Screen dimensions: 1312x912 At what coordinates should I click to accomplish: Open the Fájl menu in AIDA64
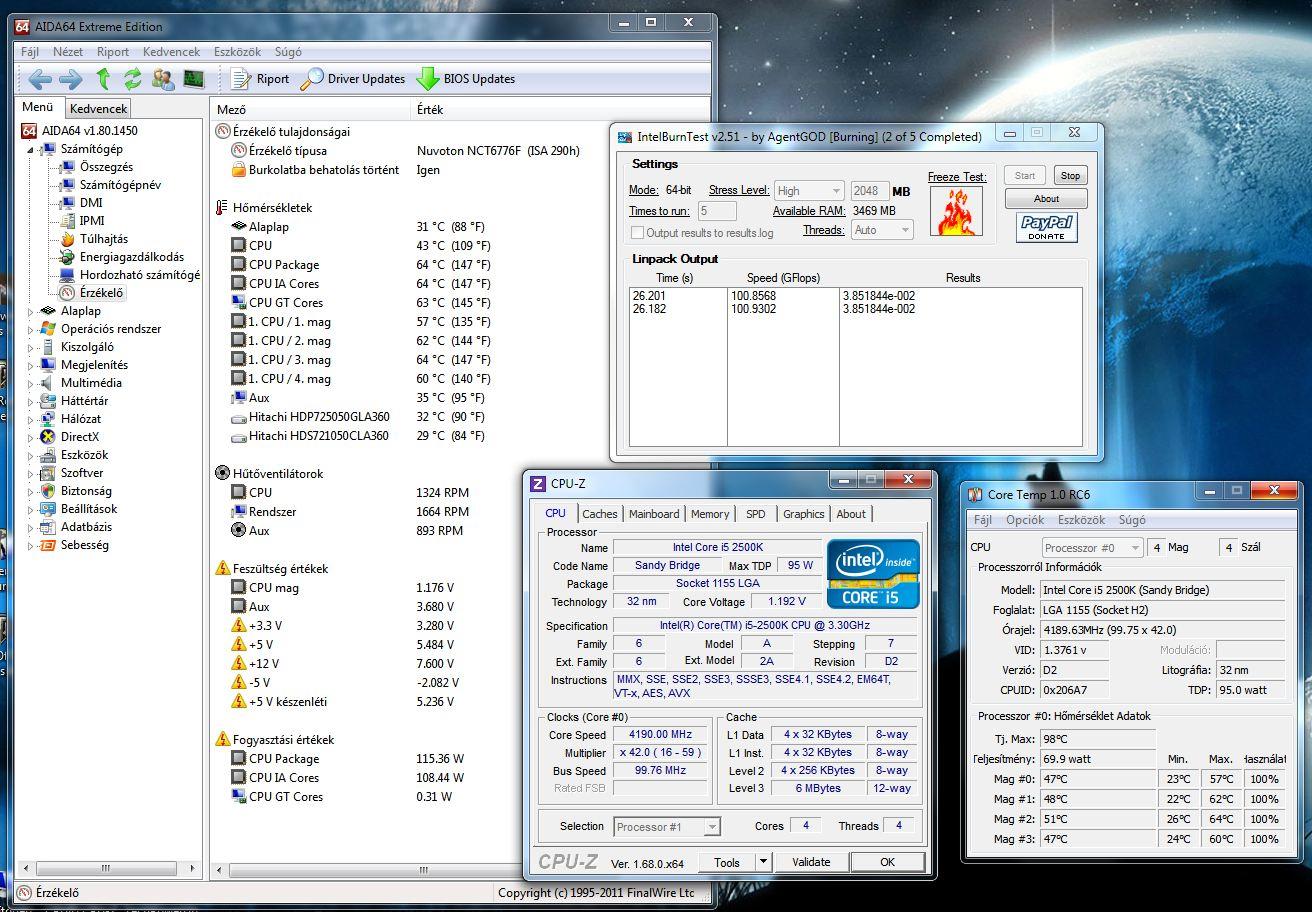tap(30, 52)
